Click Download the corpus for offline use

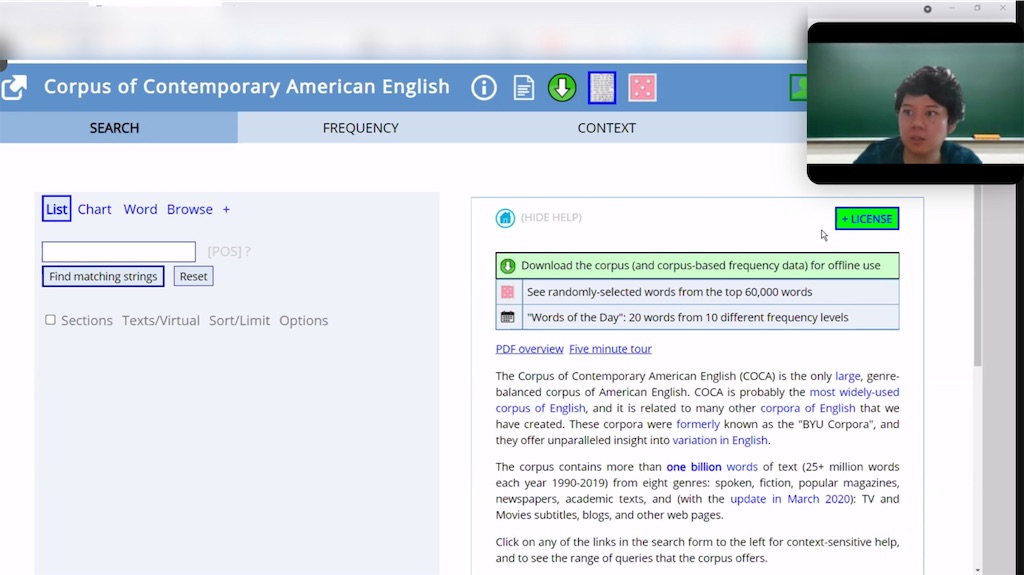[x=697, y=266]
